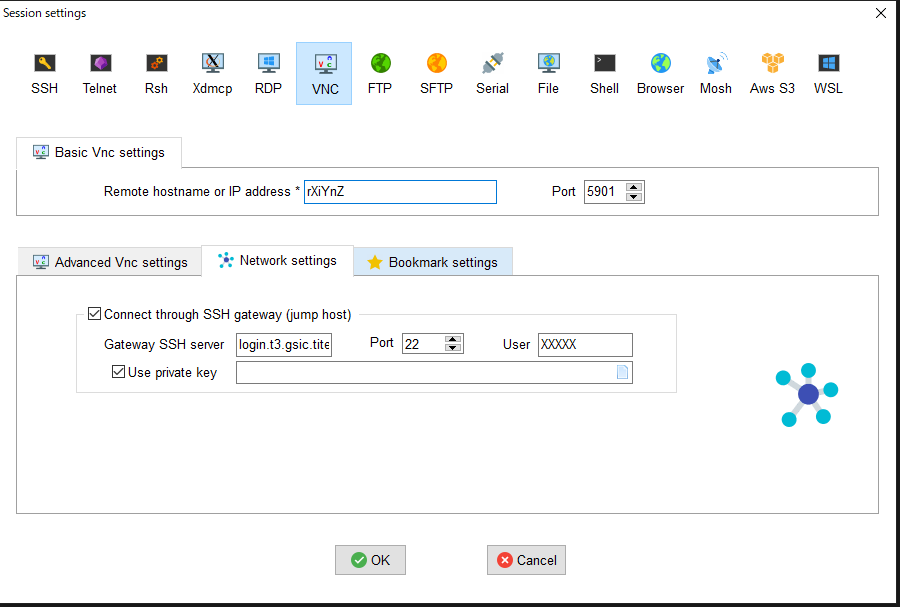Click the gateway User input field
This screenshot has width=900, height=607.
585,344
